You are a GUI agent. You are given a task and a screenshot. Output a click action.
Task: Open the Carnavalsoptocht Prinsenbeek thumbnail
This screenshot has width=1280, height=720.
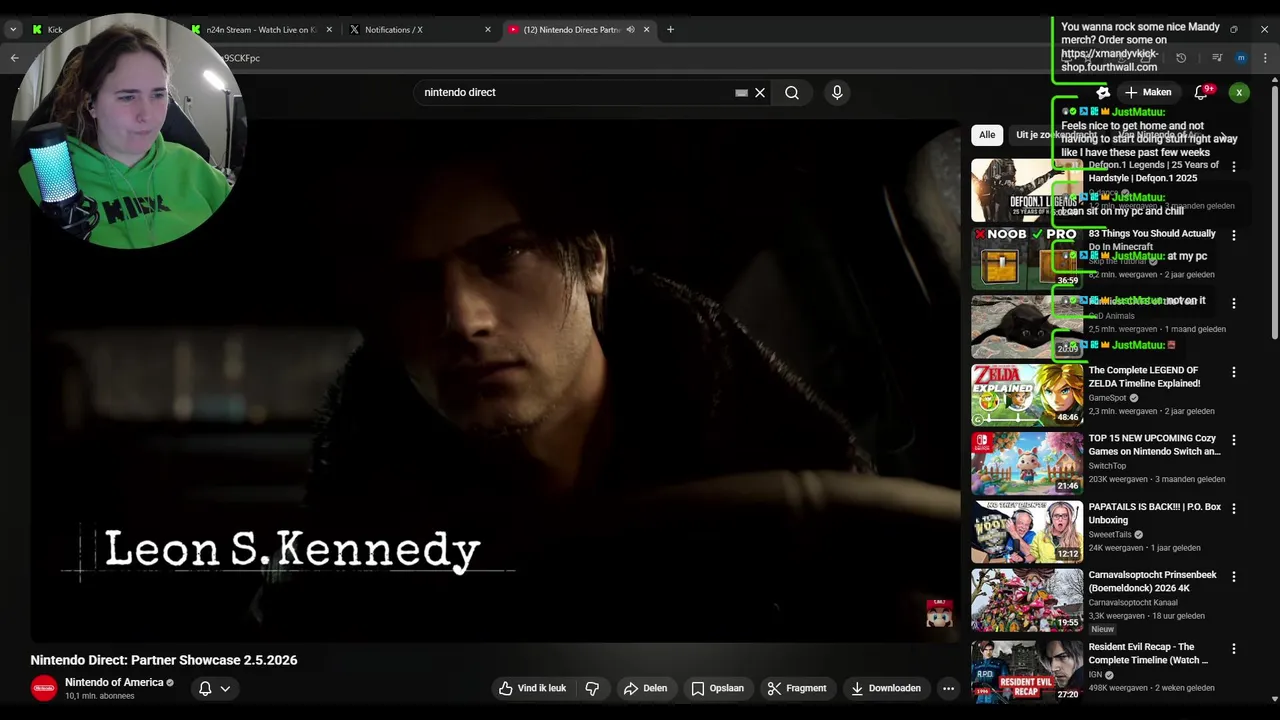1027,600
